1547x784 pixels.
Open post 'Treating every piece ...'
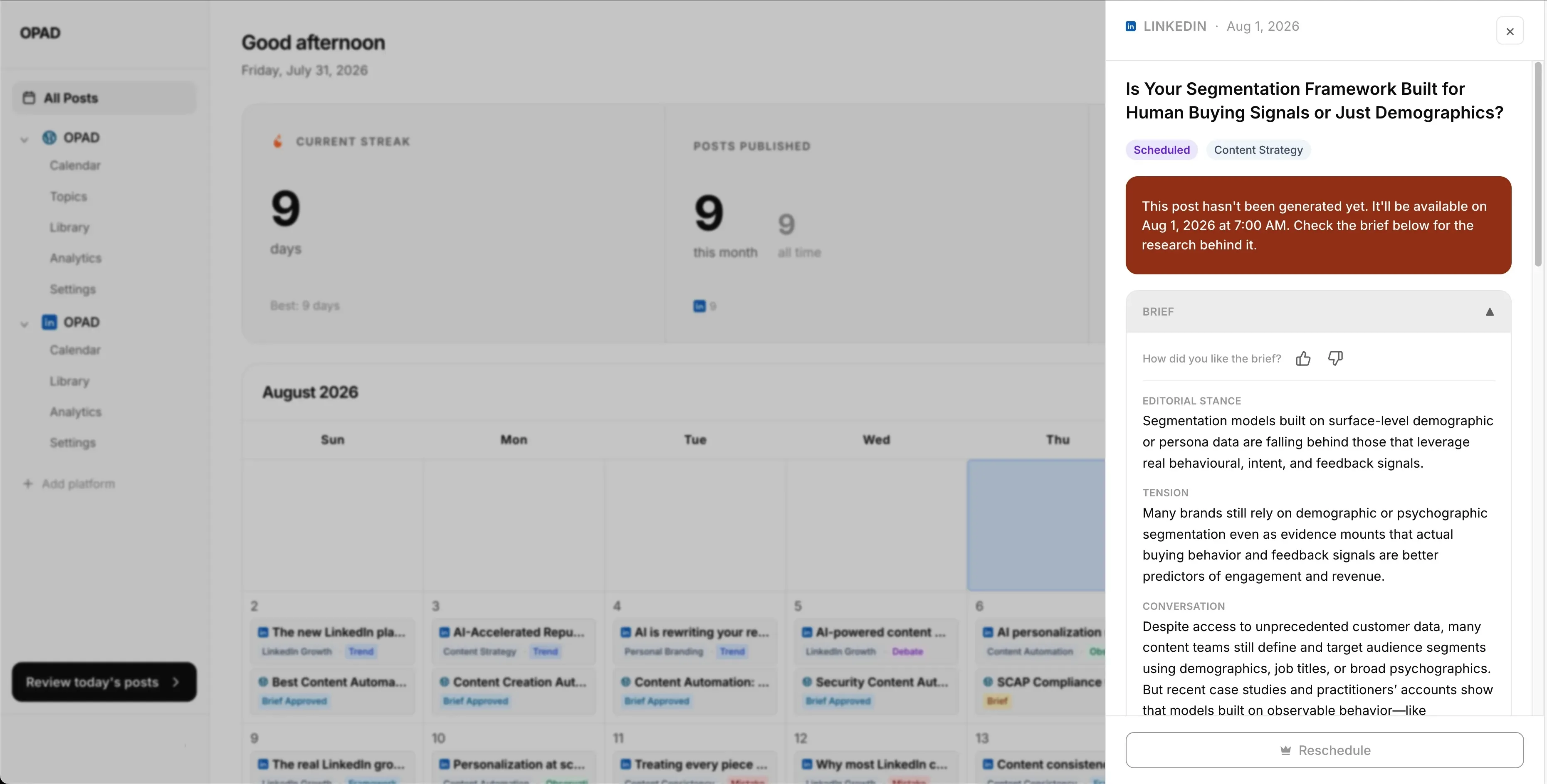tap(695, 768)
